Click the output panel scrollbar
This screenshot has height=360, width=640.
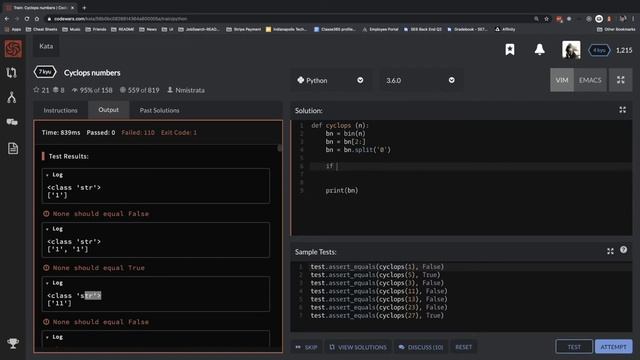280,148
